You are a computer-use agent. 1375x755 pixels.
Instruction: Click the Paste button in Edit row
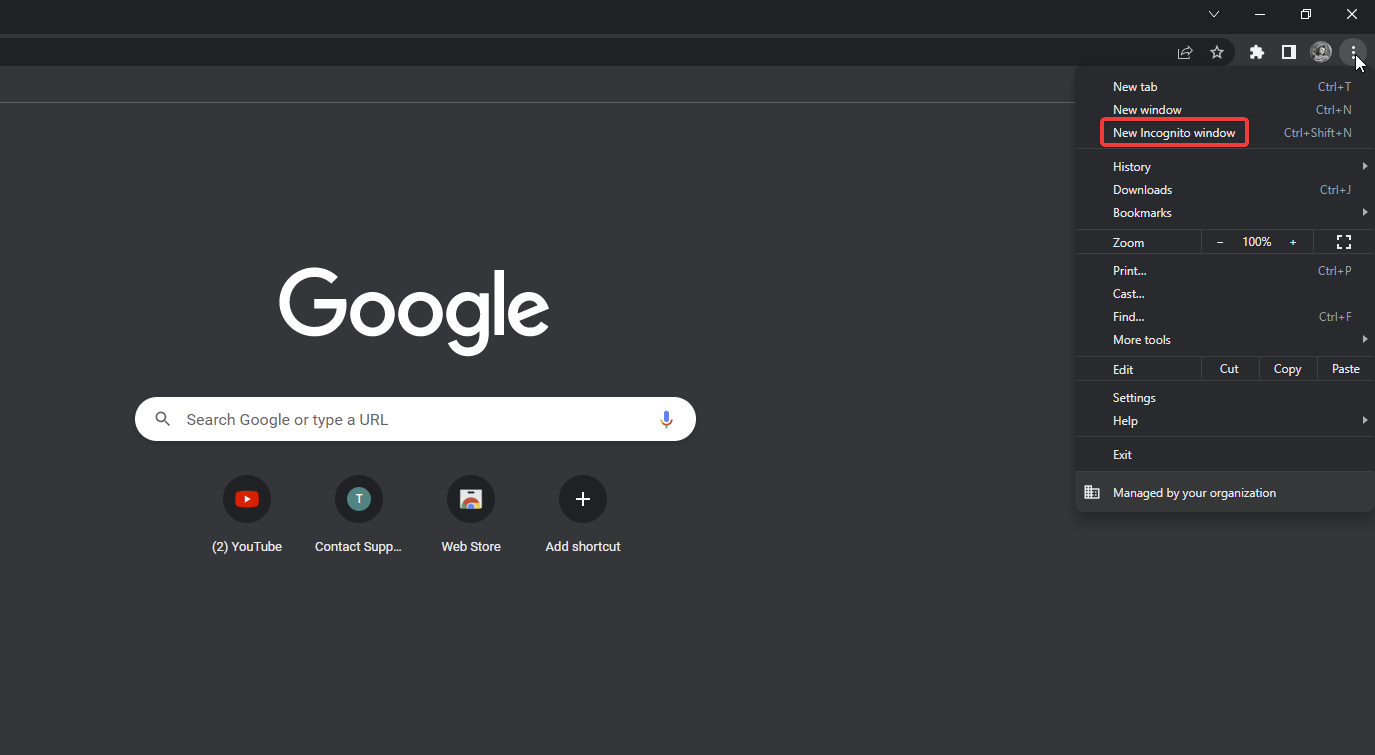point(1346,369)
